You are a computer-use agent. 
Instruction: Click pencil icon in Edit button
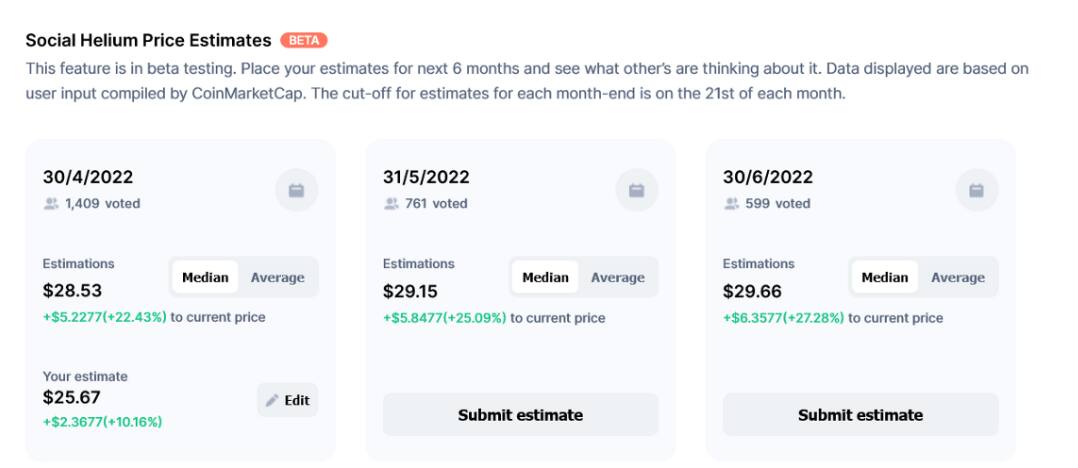coord(272,400)
